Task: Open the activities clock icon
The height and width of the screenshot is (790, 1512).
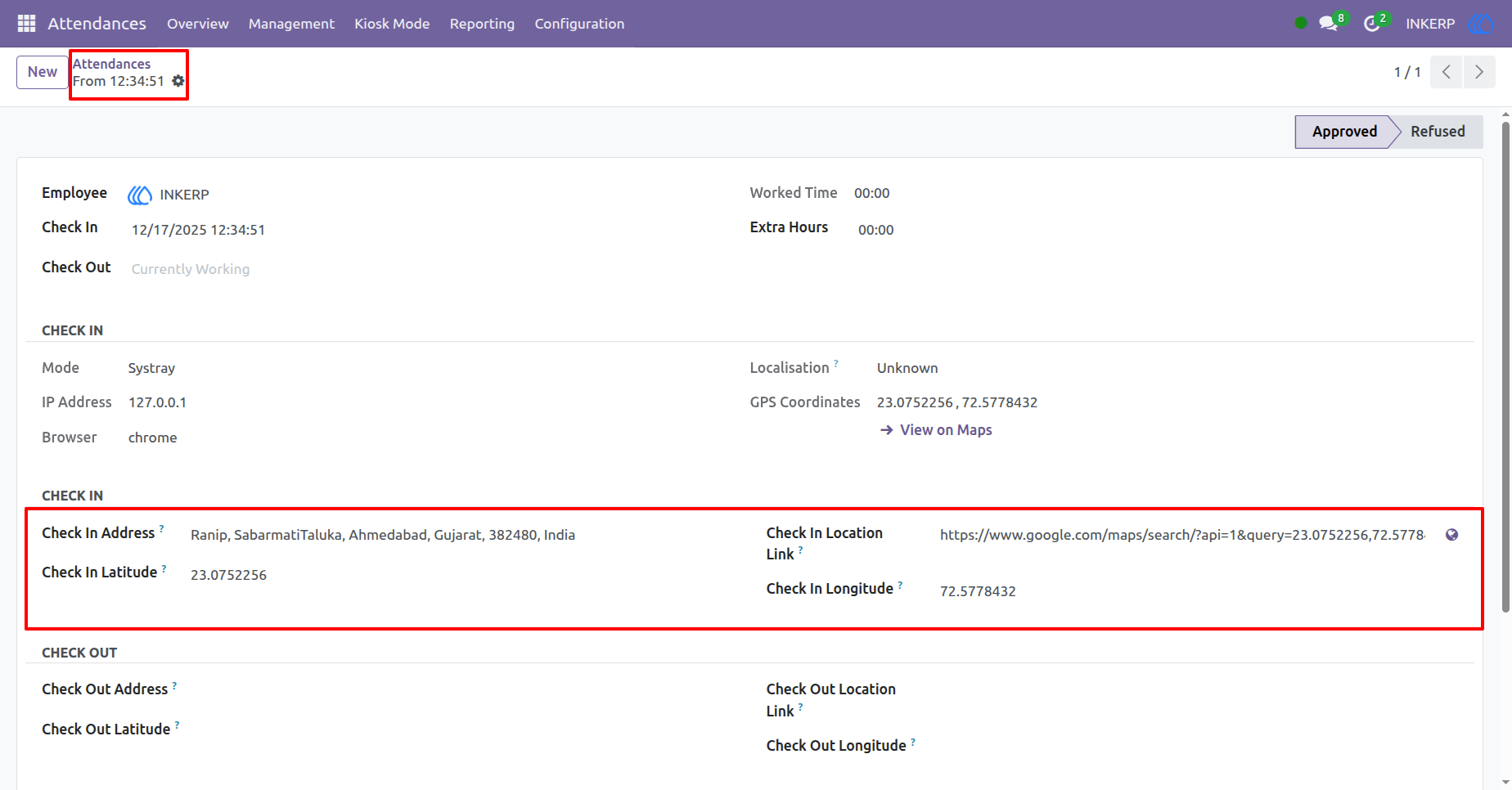Action: pyautogui.click(x=1372, y=24)
